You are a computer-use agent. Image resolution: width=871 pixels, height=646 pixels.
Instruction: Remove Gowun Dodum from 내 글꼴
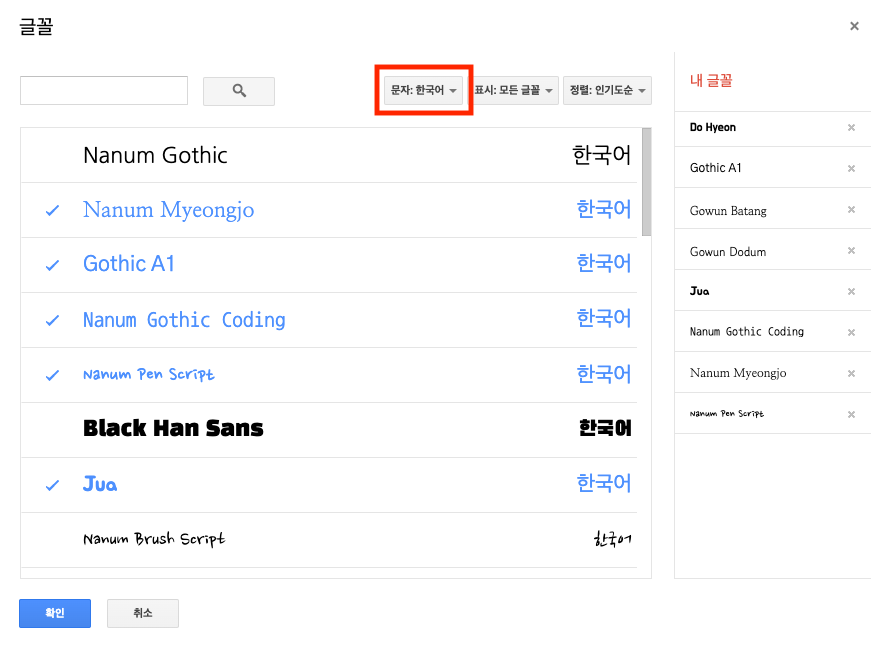tap(851, 251)
